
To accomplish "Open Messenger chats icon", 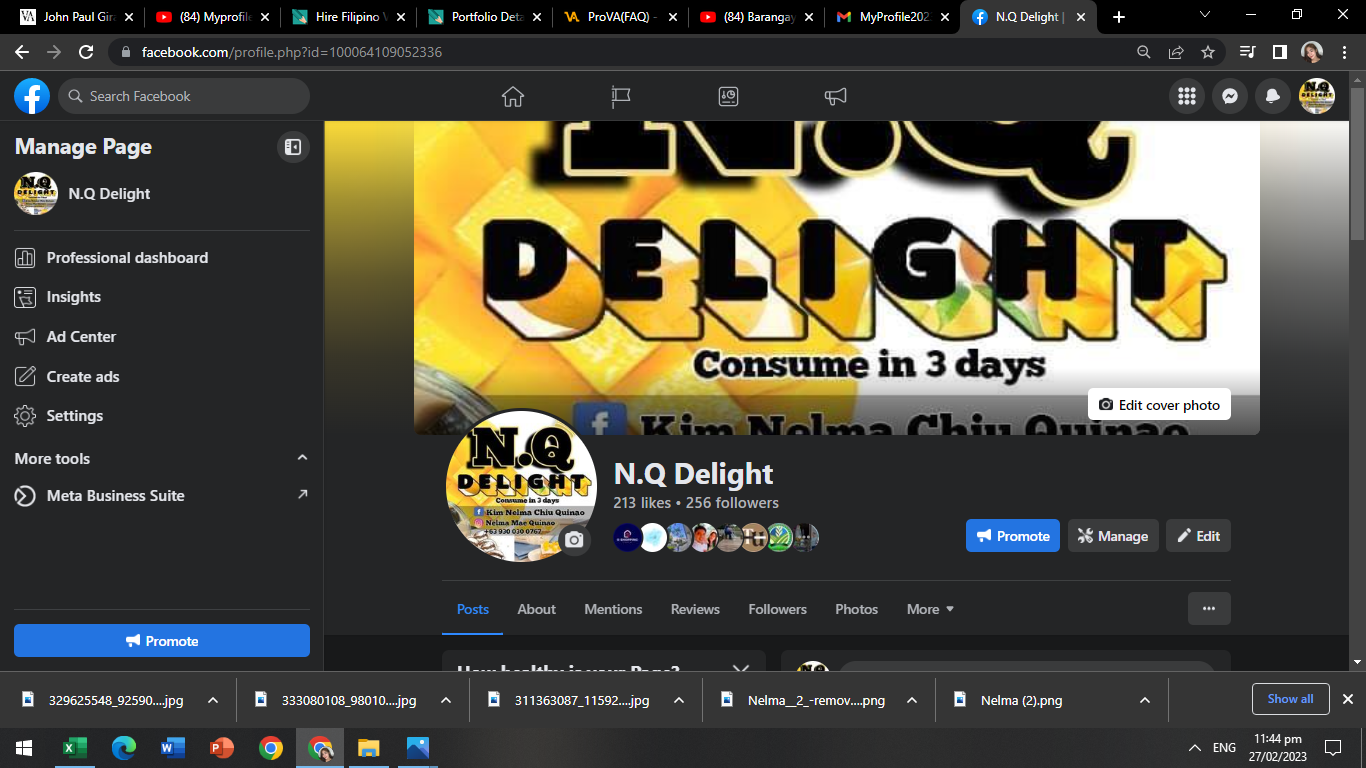I will coord(1231,96).
